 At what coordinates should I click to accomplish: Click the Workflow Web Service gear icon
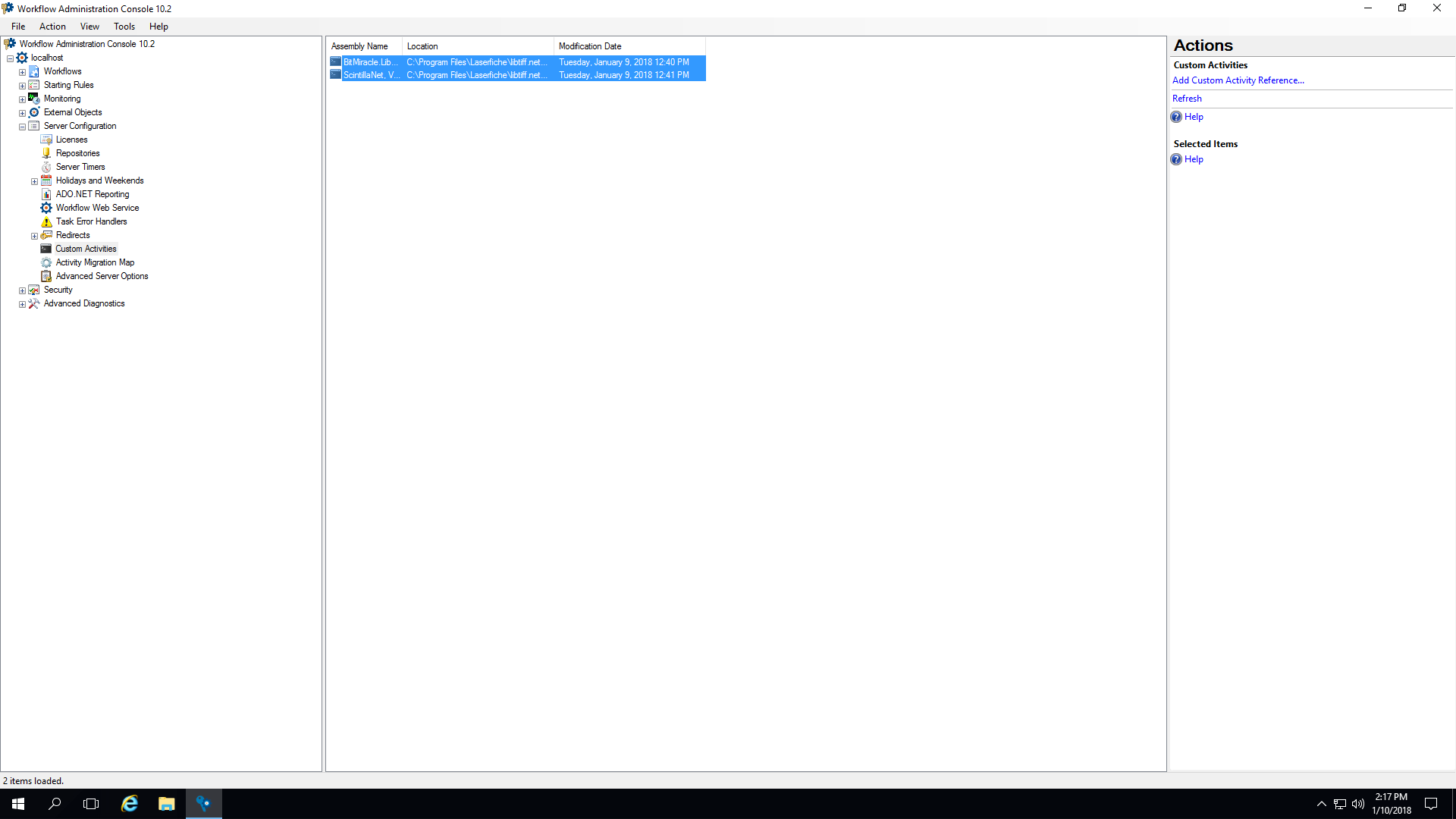point(46,208)
